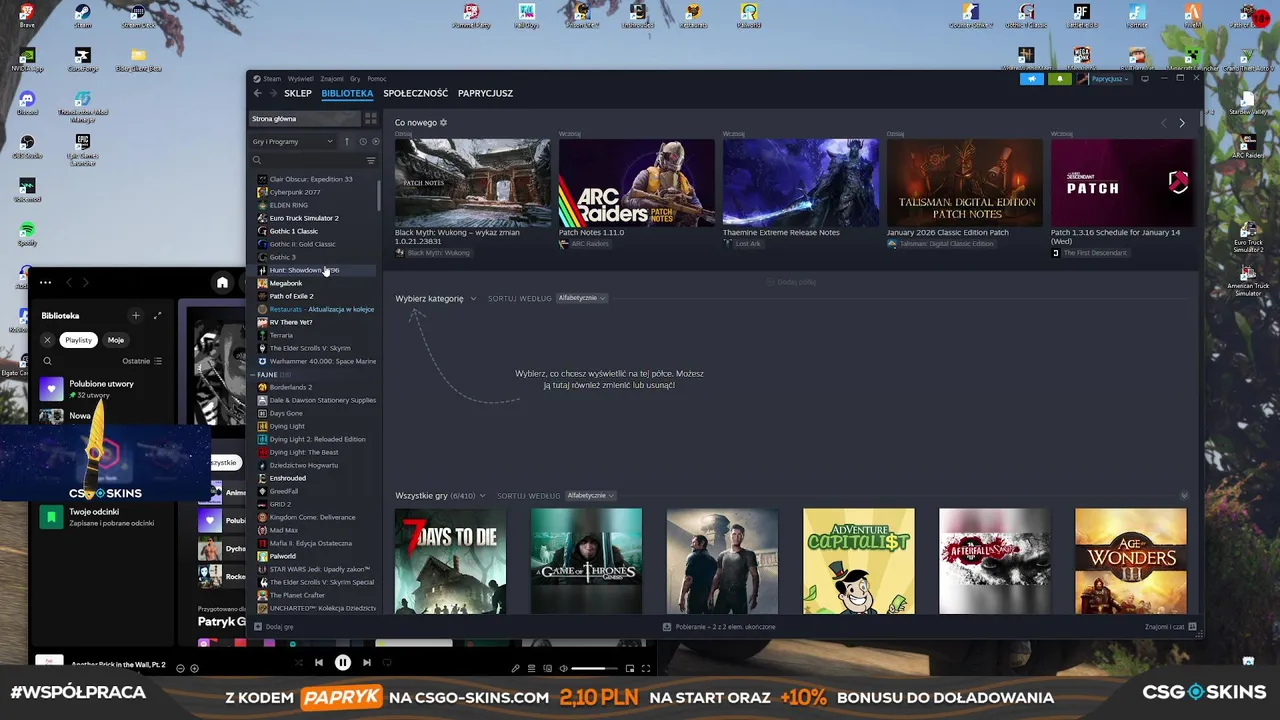Open Steam announcements megaphone button
Viewport: 1280px width, 720px height.
click(x=1032, y=79)
